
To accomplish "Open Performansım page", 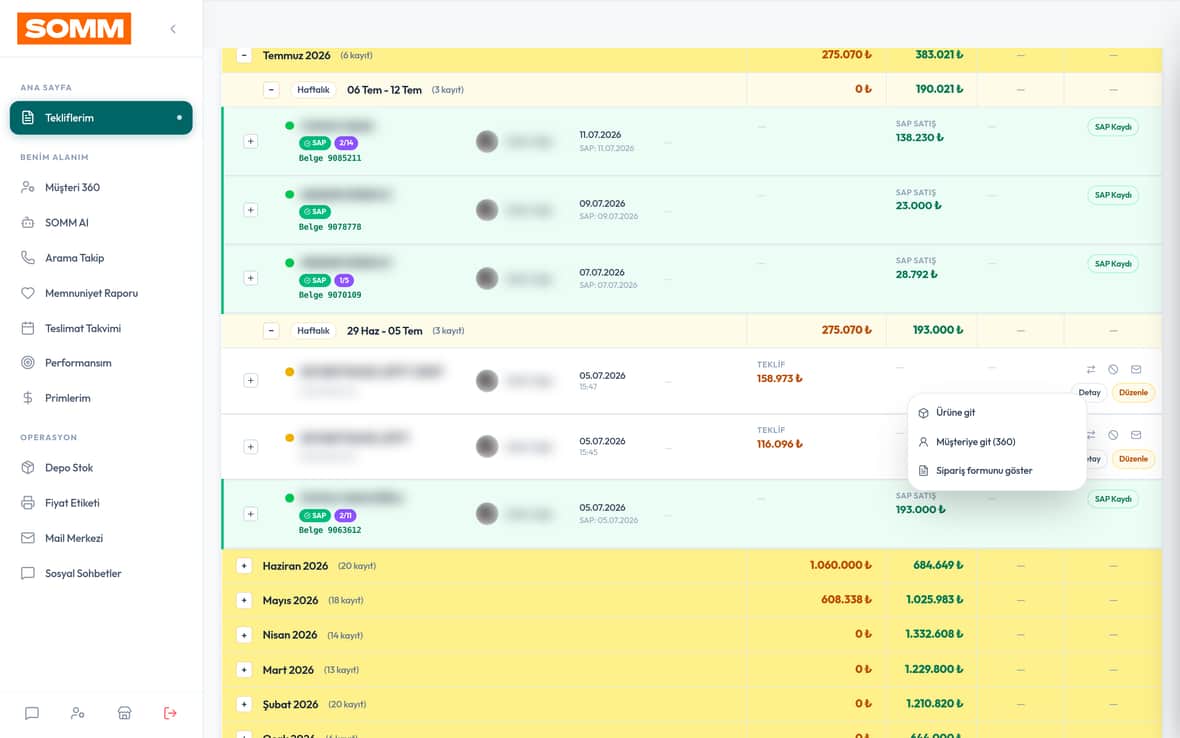I will 101,363.
